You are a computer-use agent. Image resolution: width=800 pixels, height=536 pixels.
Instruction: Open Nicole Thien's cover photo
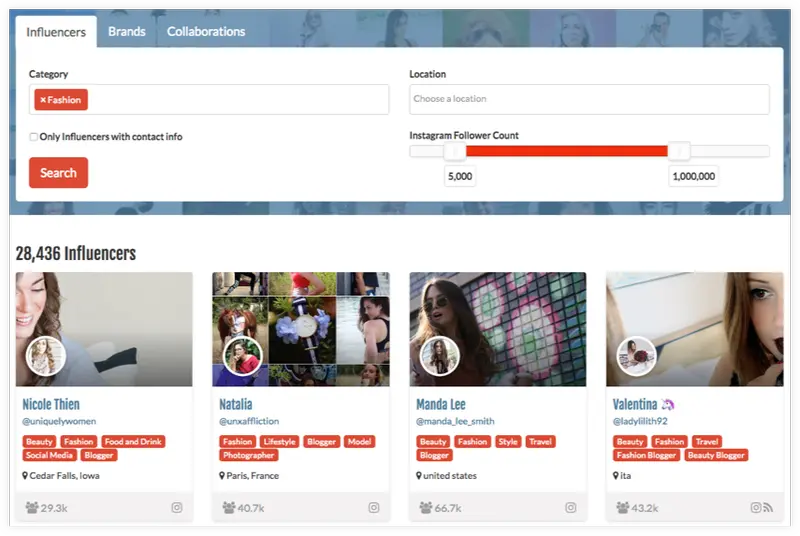[x=104, y=329]
